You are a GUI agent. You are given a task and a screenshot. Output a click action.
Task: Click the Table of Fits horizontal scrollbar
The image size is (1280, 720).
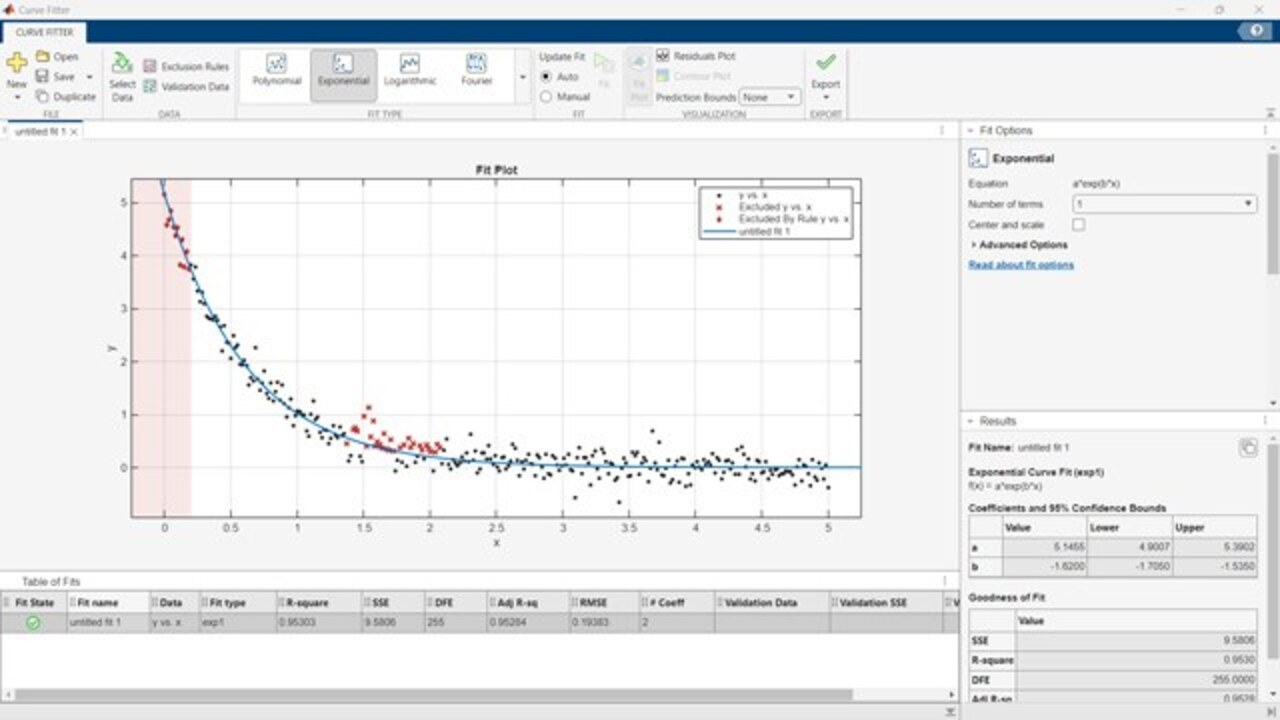tap(430, 695)
